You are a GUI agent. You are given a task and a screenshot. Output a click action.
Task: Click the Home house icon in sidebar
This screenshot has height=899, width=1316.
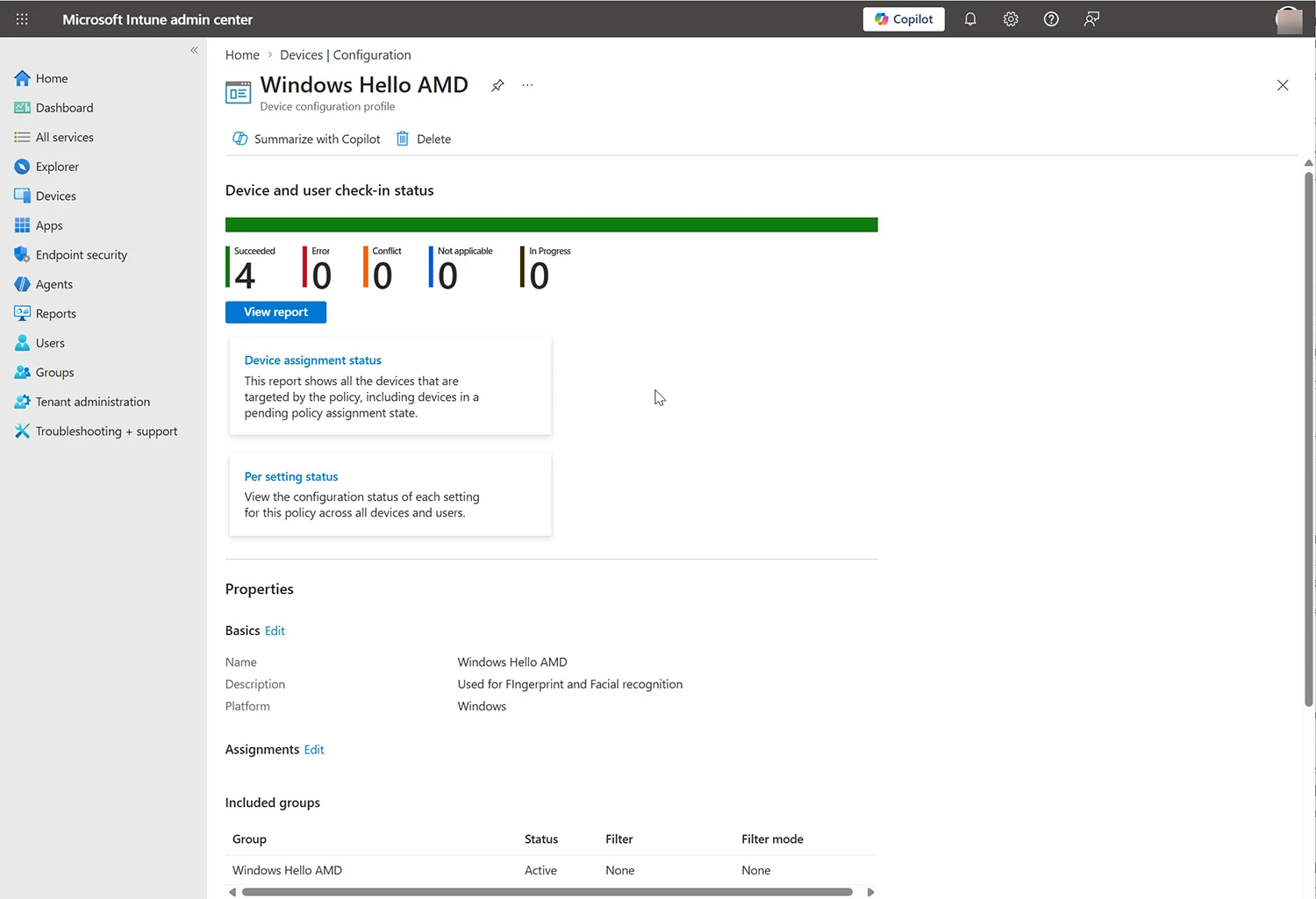pos(22,78)
